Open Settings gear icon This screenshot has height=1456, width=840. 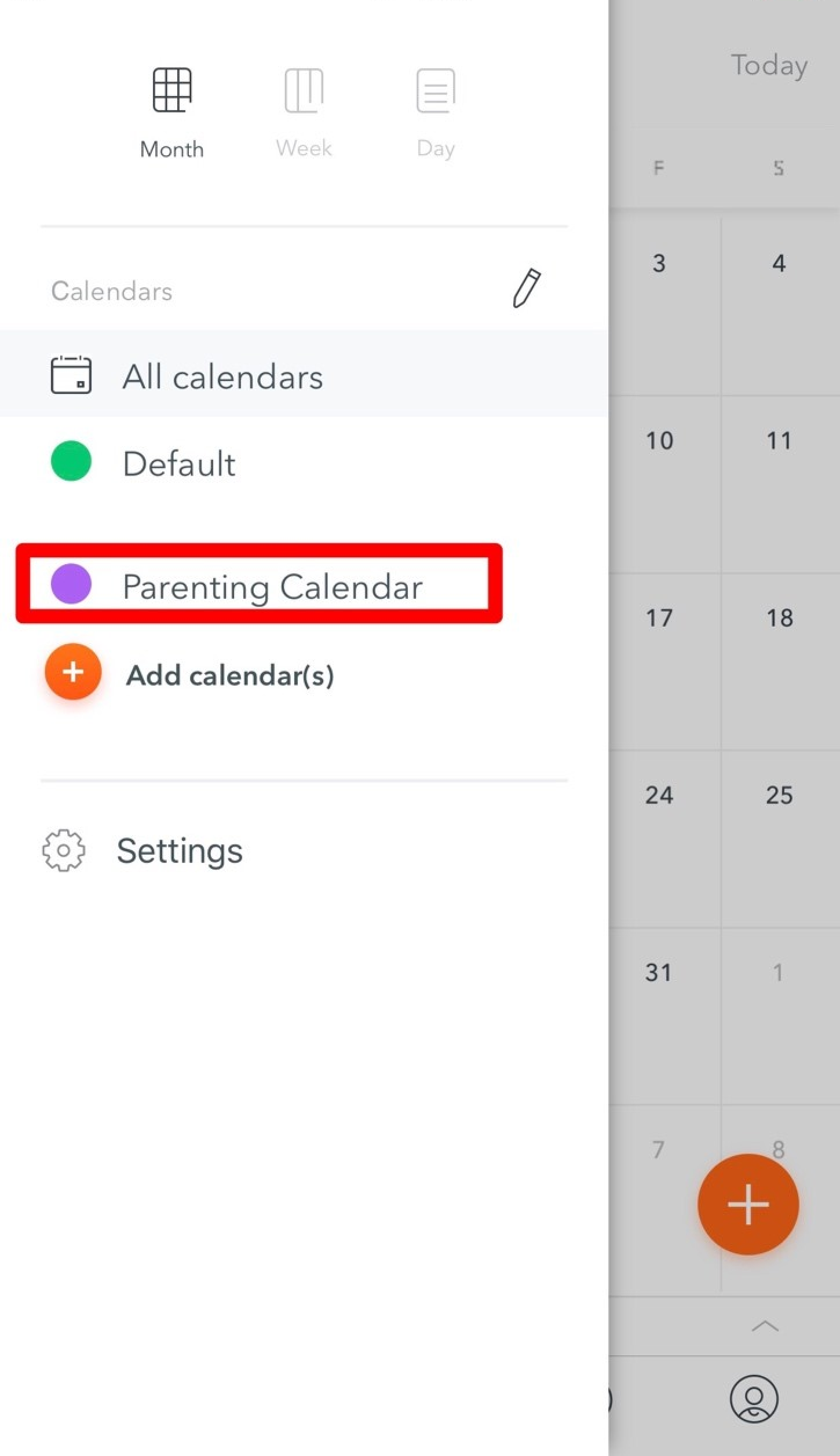[x=64, y=850]
